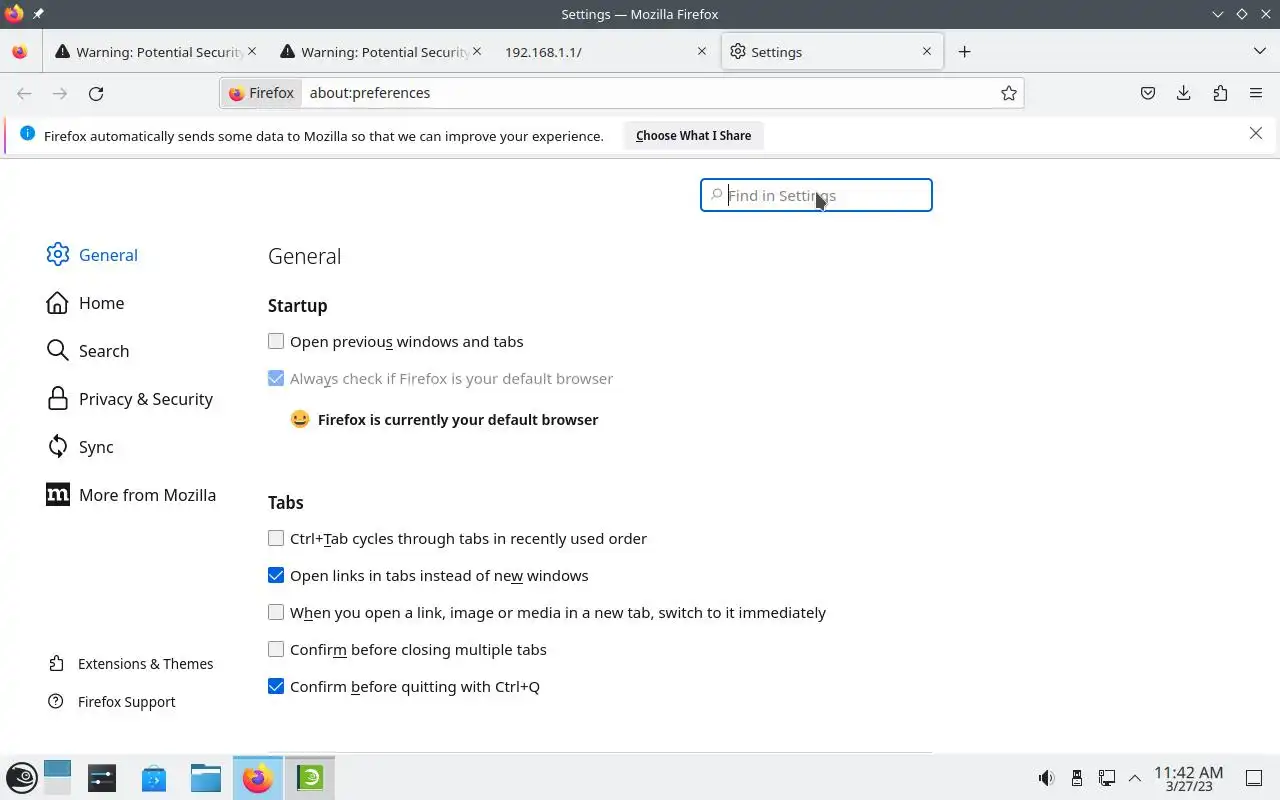Focus the Find in Settings search box

point(816,195)
